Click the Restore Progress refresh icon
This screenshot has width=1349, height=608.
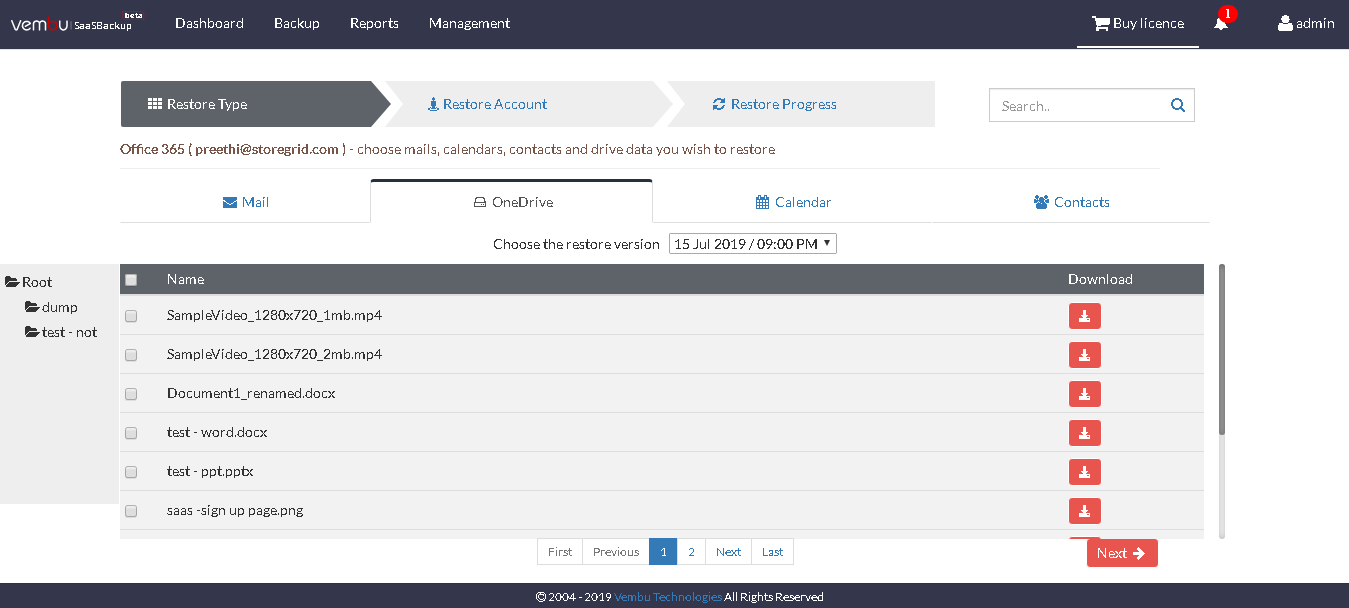point(719,104)
